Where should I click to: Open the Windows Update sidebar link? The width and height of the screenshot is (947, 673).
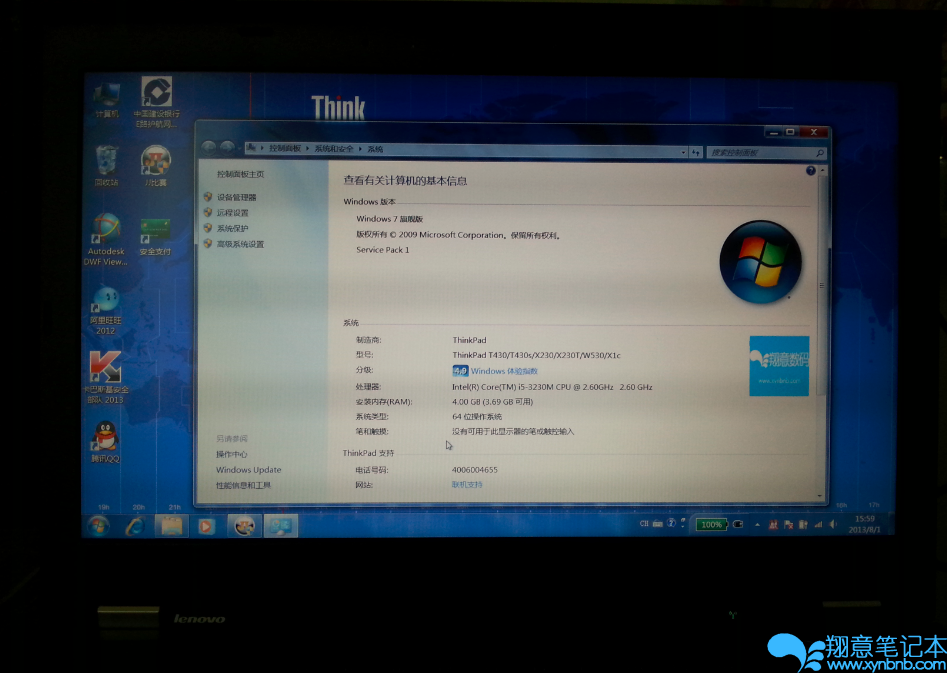click(x=248, y=469)
